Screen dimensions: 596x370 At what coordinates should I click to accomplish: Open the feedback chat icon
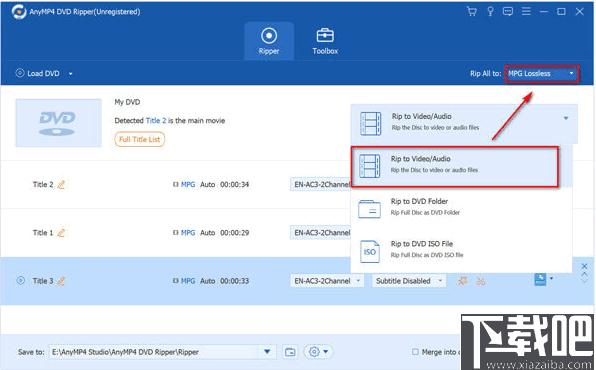point(508,11)
